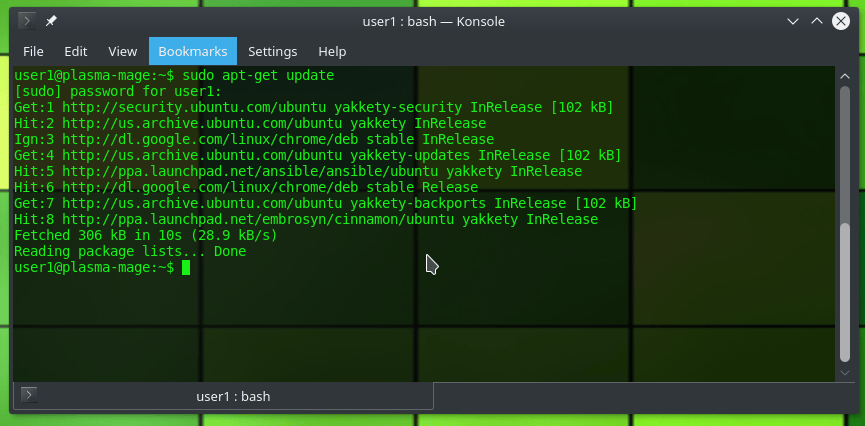Click the Konsole terminal icon in title bar

pos(26,22)
